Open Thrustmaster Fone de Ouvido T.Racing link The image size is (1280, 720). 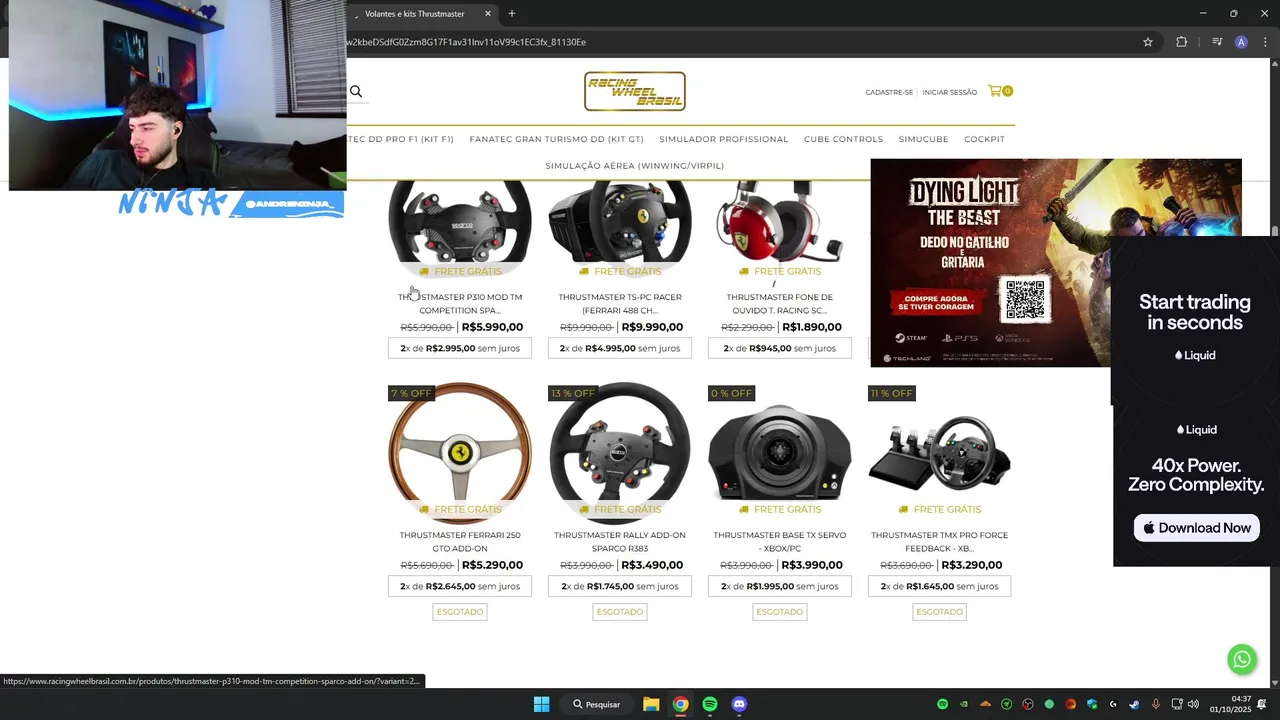click(x=780, y=303)
